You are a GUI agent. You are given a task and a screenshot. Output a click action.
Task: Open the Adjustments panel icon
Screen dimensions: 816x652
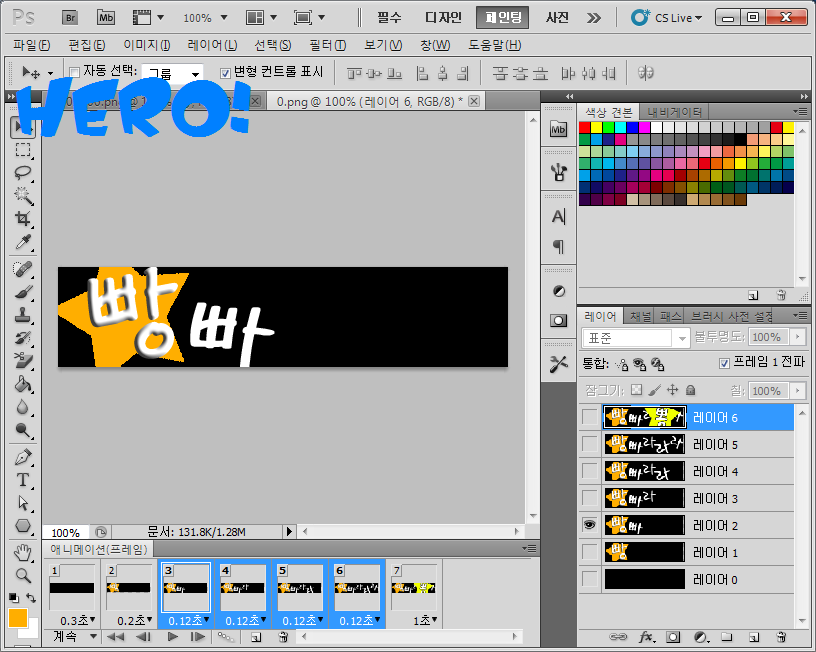558,291
